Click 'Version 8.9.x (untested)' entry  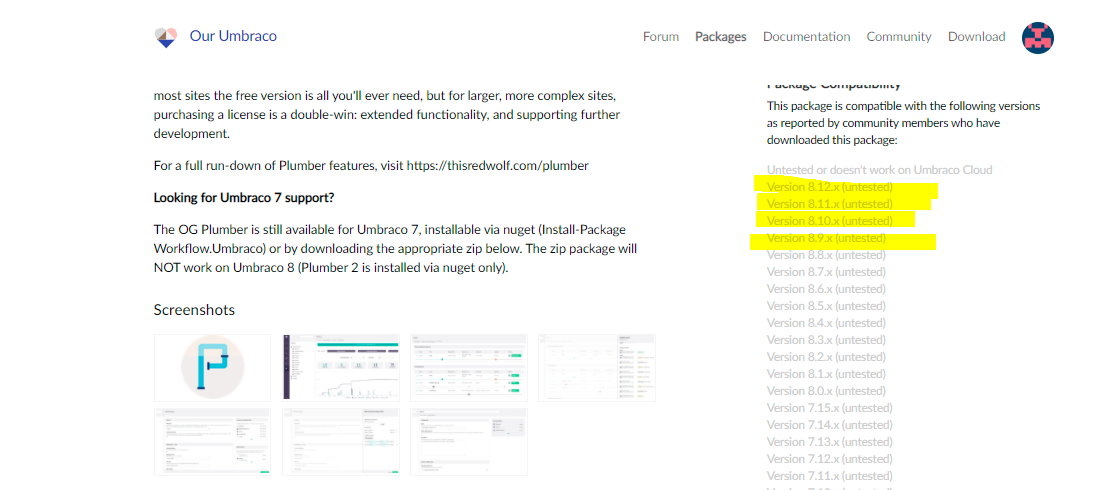pos(826,238)
